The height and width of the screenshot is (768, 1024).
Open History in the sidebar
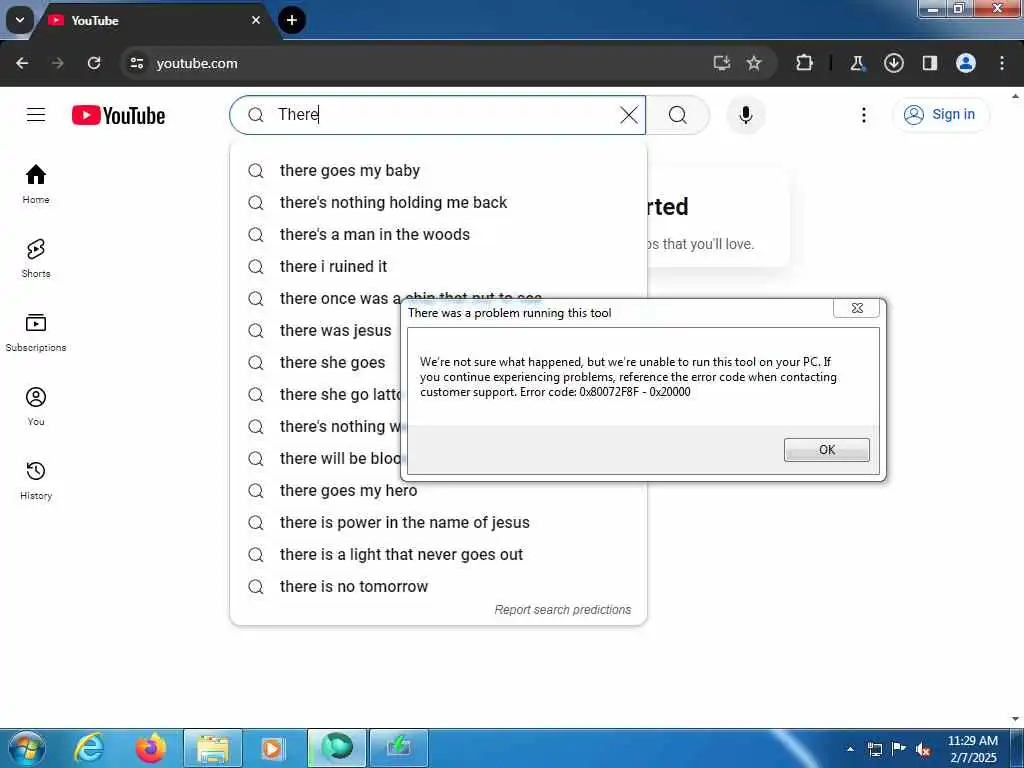click(x=36, y=480)
